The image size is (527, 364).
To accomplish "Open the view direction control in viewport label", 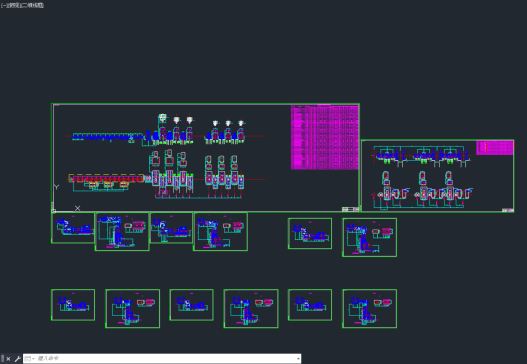I will 14,5.
